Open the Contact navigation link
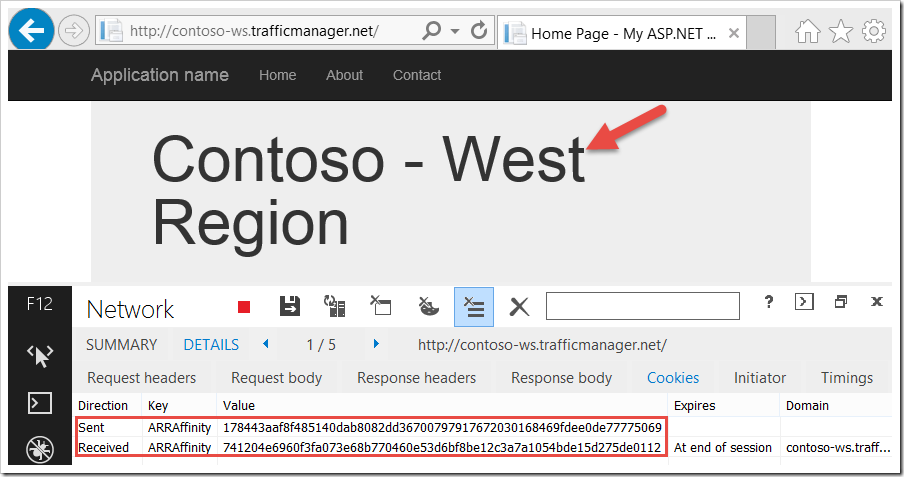The height and width of the screenshot is (477, 904). coord(417,75)
